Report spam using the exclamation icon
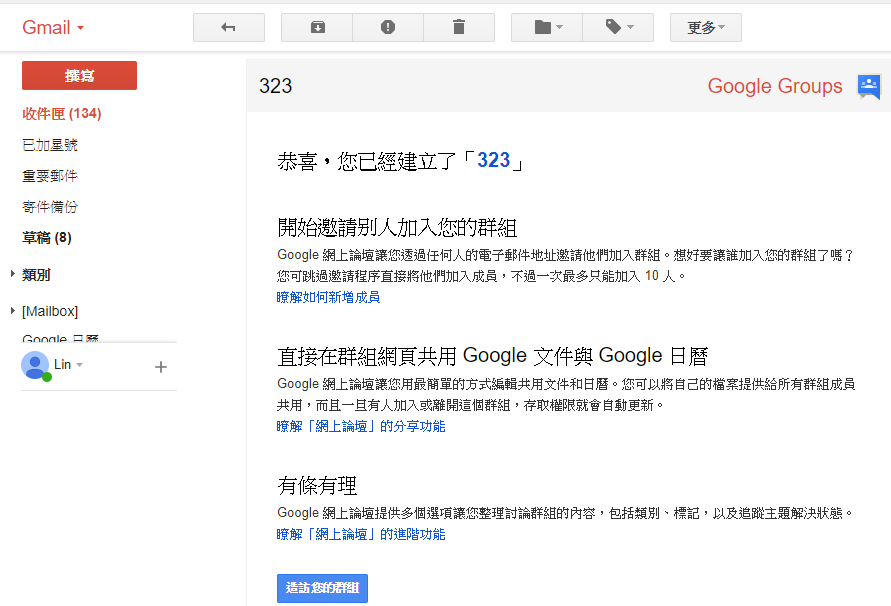 (388, 27)
